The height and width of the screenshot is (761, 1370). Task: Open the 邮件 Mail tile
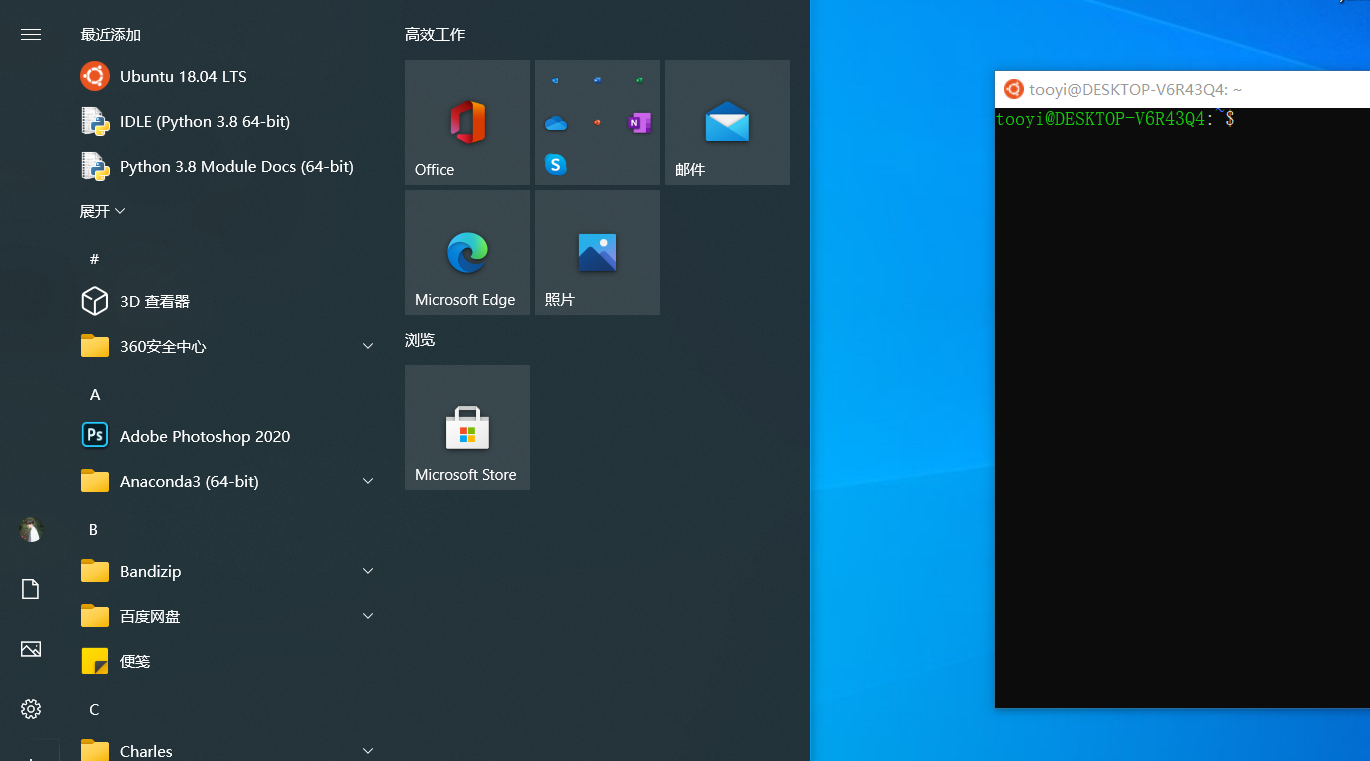point(727,122)
